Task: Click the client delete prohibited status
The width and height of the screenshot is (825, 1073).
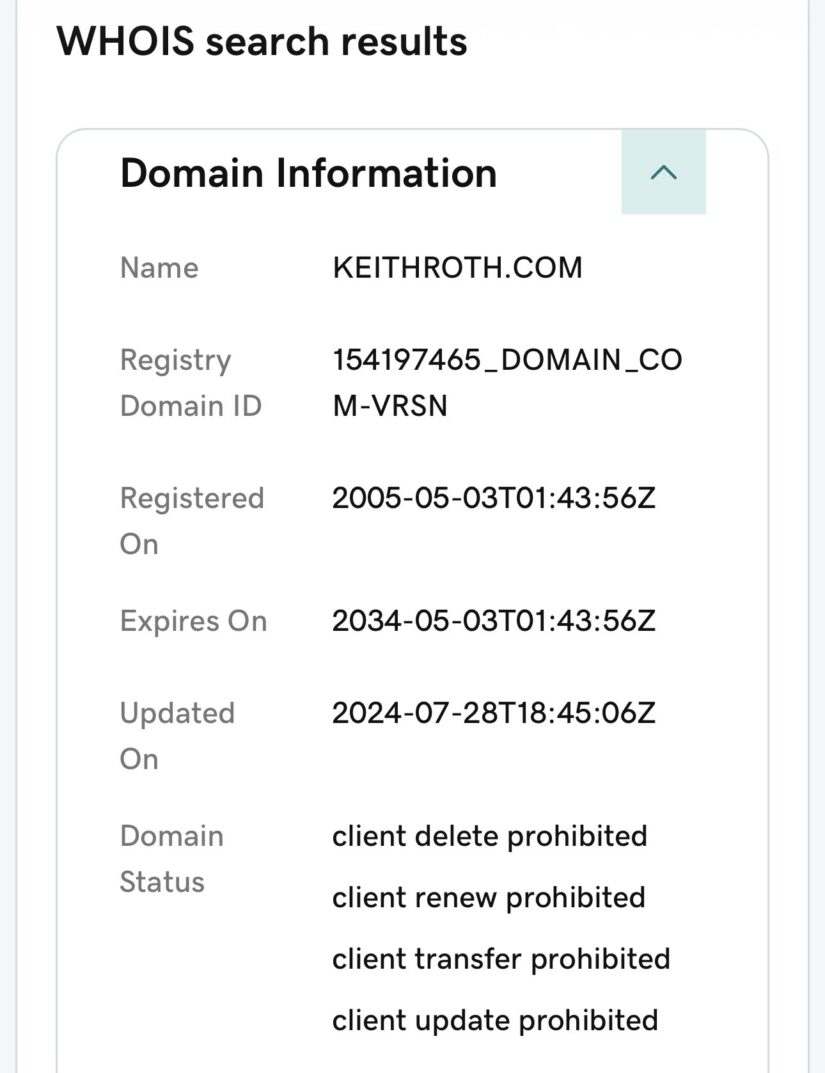Action: 489,836
